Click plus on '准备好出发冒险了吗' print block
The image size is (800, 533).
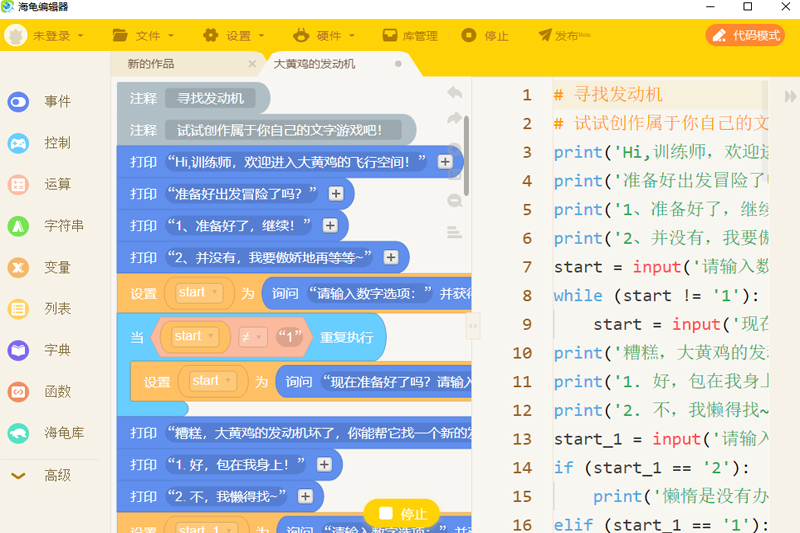click(336, 194)
